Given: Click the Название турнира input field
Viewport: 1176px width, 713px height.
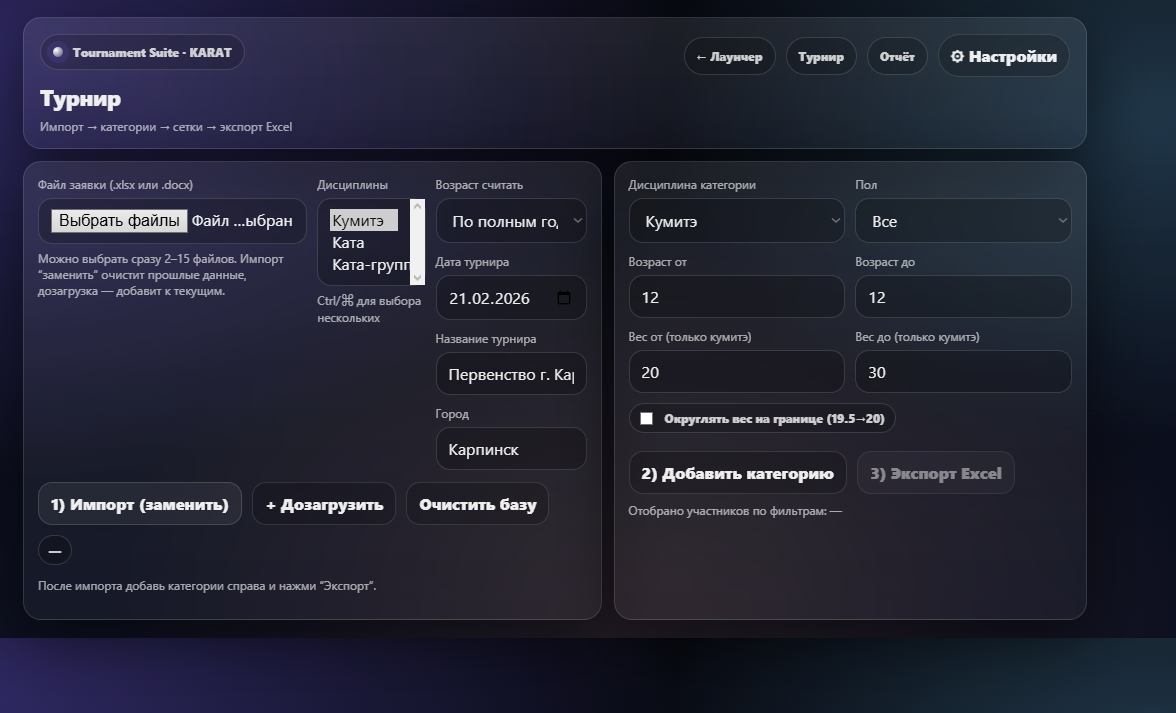Looking at the screenshot, I should 511,375.
